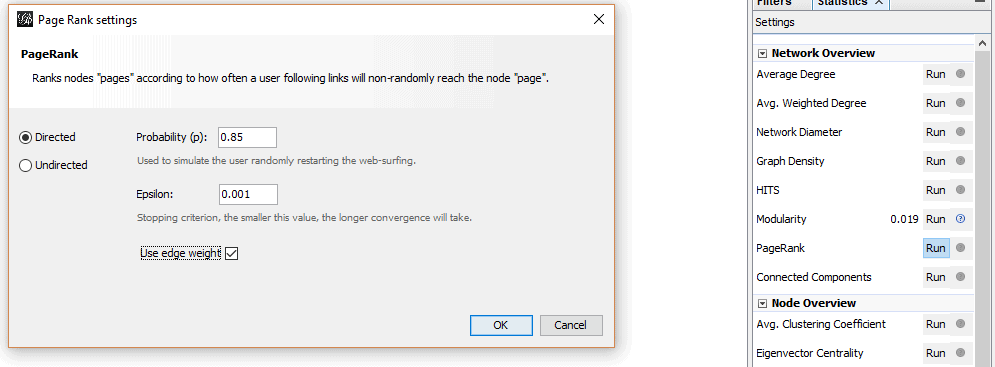Open the Modularity report question-mark icon
995x367 pixels.
click(x=960, y=219)
